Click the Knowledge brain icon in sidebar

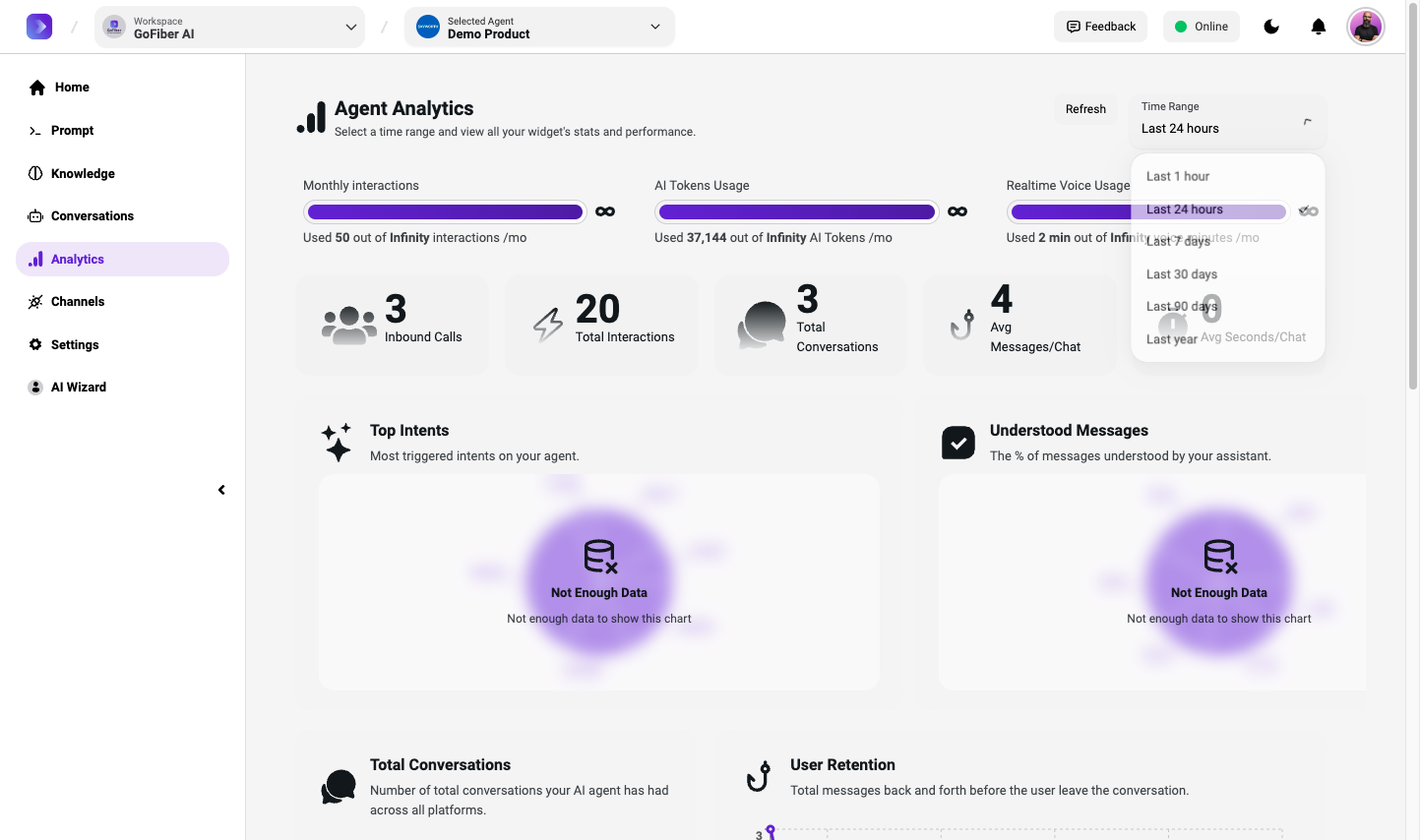coord(35,174)
